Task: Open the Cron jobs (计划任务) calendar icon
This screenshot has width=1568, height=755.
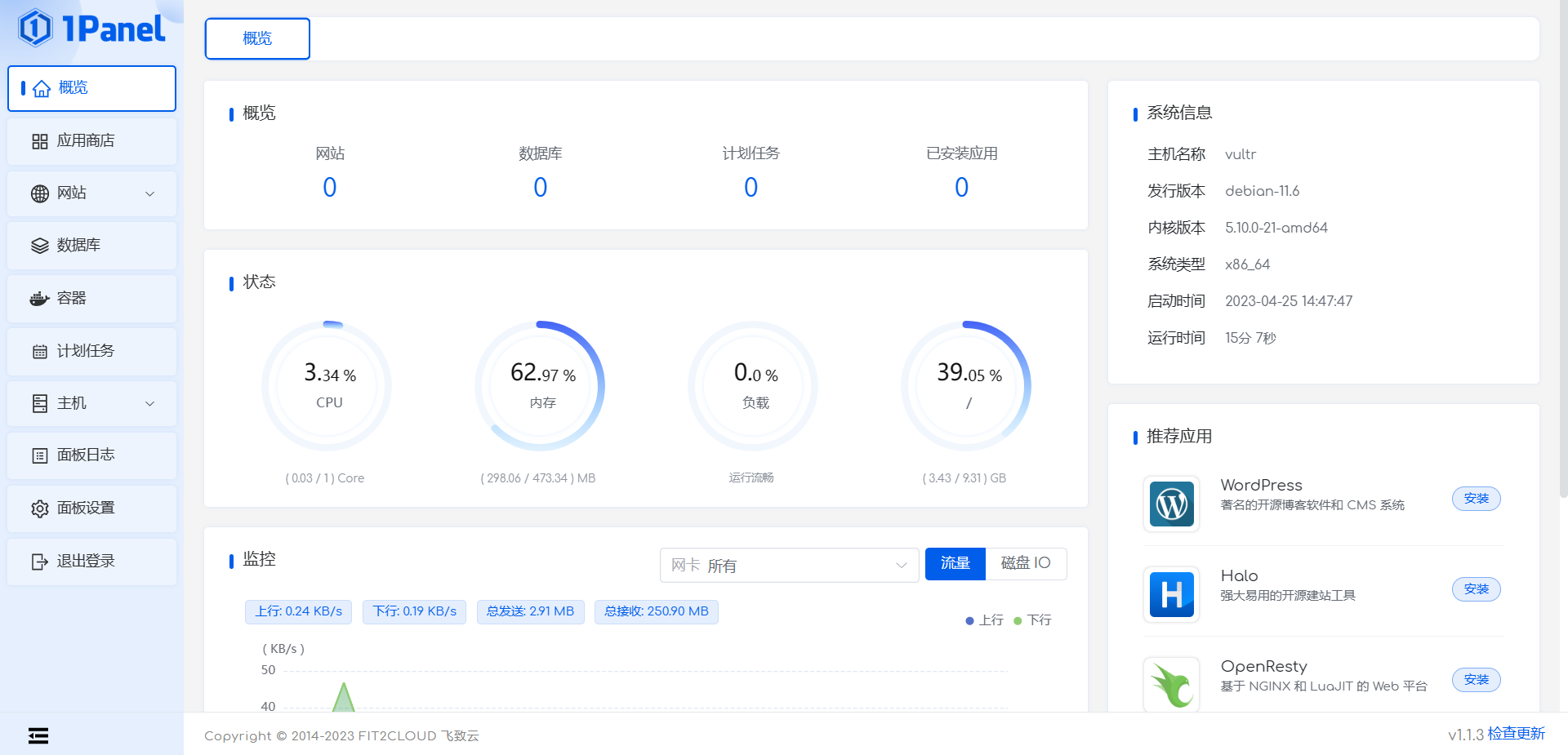Action: pyautogui.click(x=40, y=352)
